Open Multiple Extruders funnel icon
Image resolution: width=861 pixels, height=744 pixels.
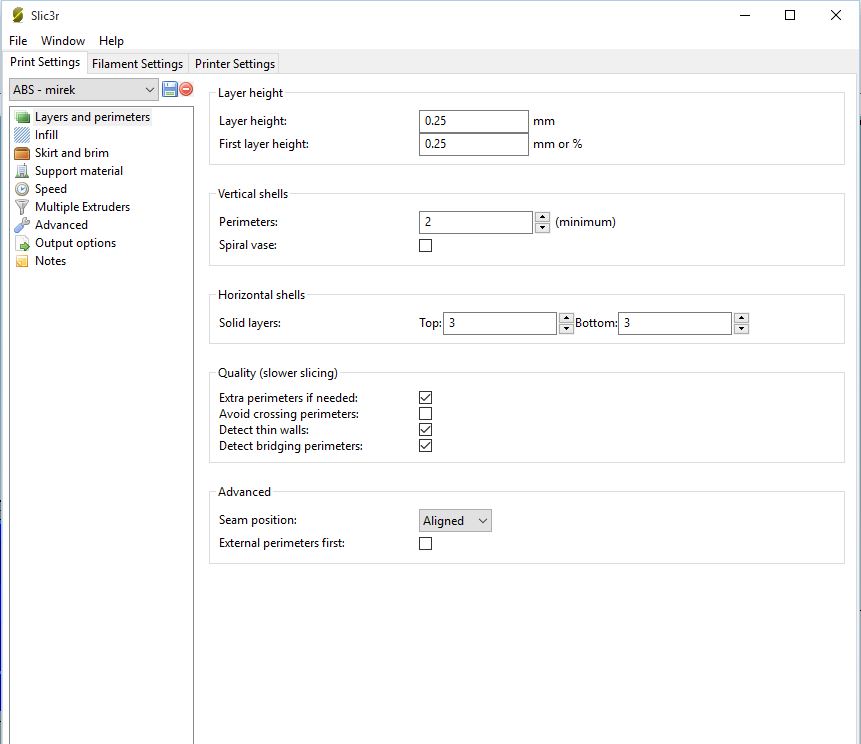pyautogui.click(x=23, y=207)
